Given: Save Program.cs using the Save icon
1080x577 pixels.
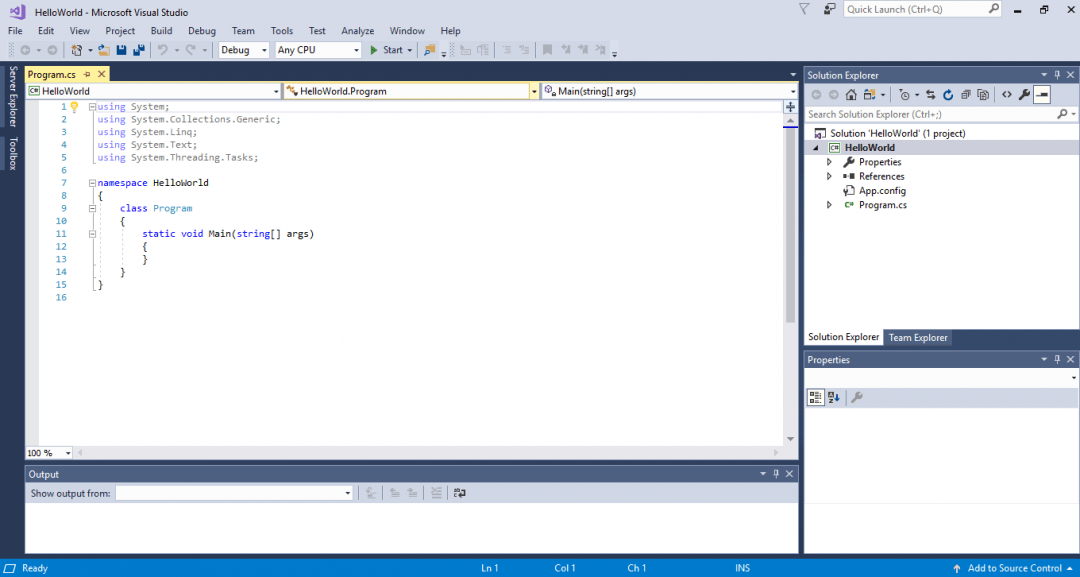Looking at the screenshot, I should (x=121, y=49).
